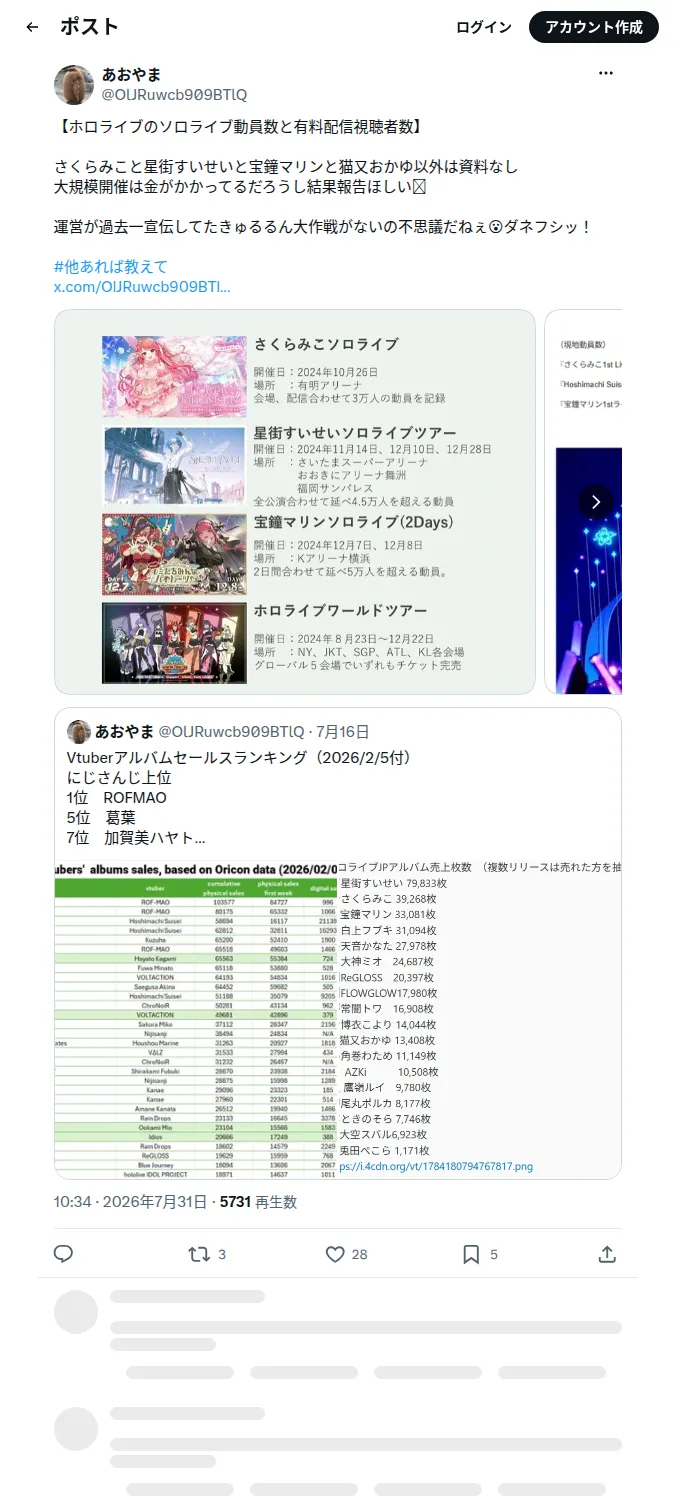Click the bookmark count 5

[x=494, y=1254]
